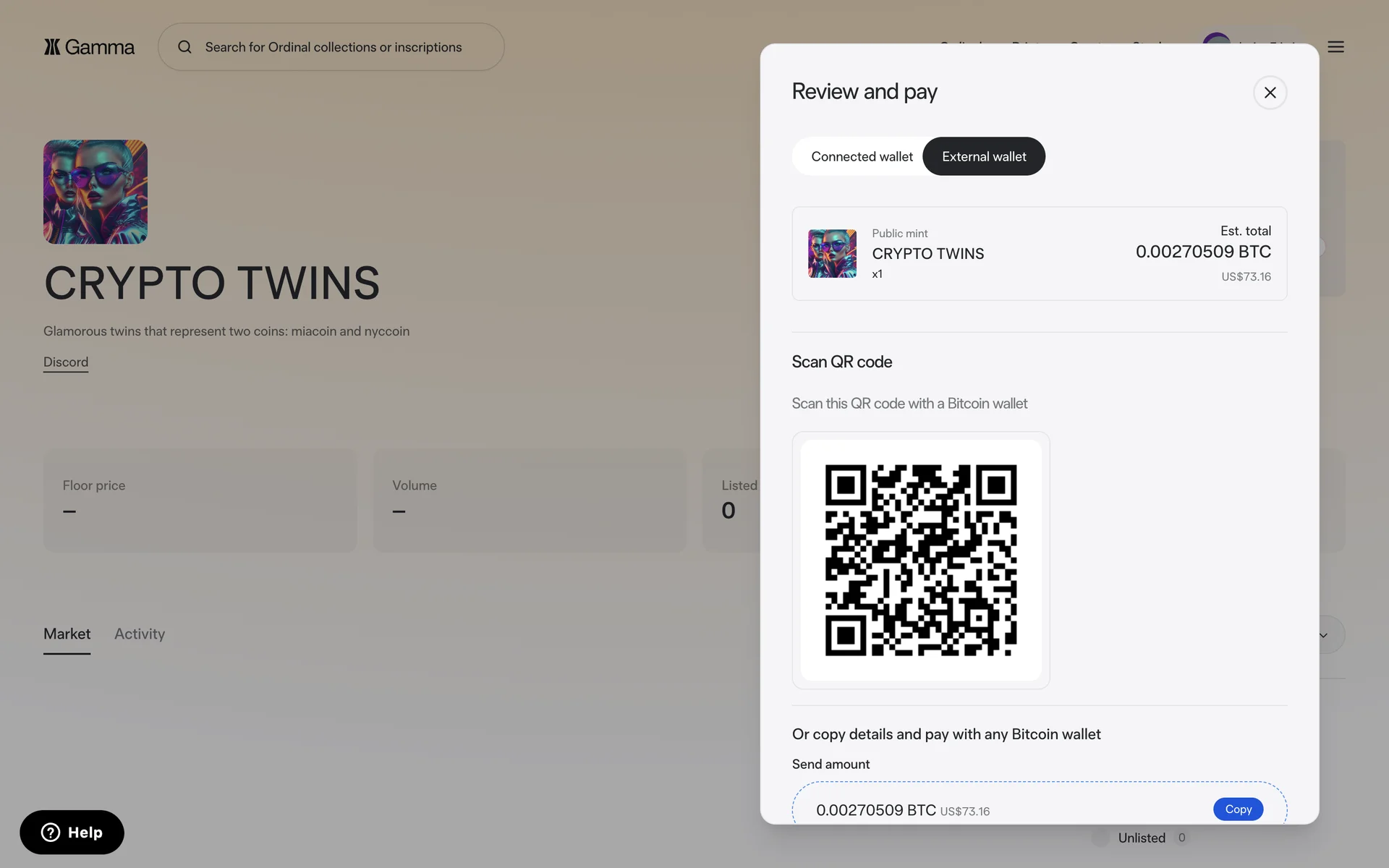Click the 0.00270509 BTC send amount field
1389x868 pixels.
(1040, 803)
